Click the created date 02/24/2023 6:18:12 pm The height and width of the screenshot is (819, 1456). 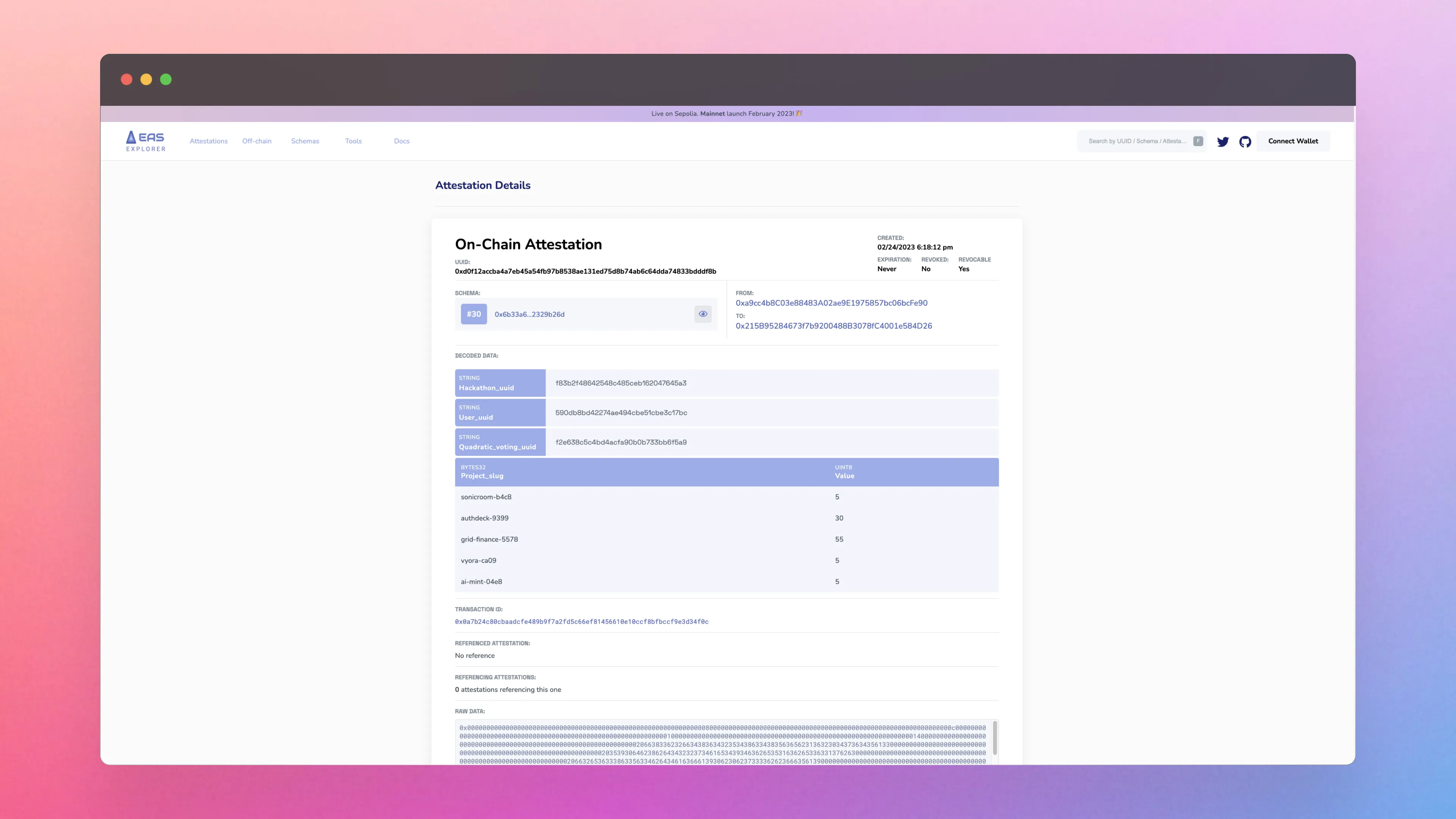point(915,247)
